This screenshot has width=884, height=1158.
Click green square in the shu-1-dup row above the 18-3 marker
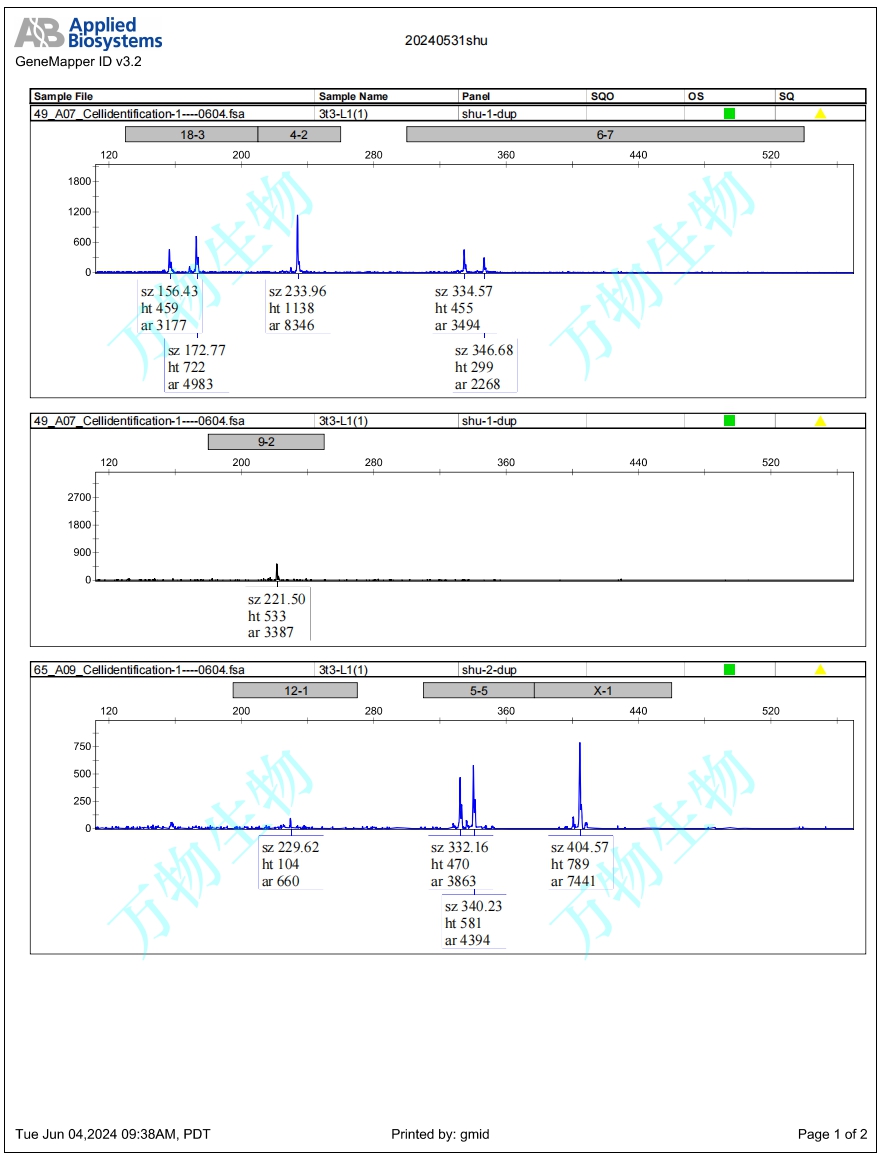(729, 114)
